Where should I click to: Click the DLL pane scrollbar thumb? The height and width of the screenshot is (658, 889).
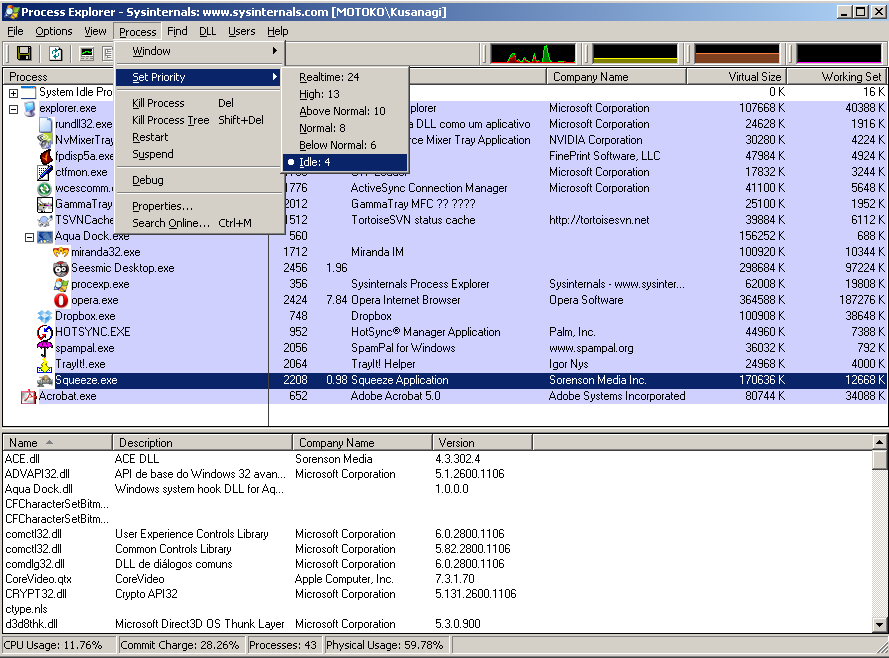[879, 460]
